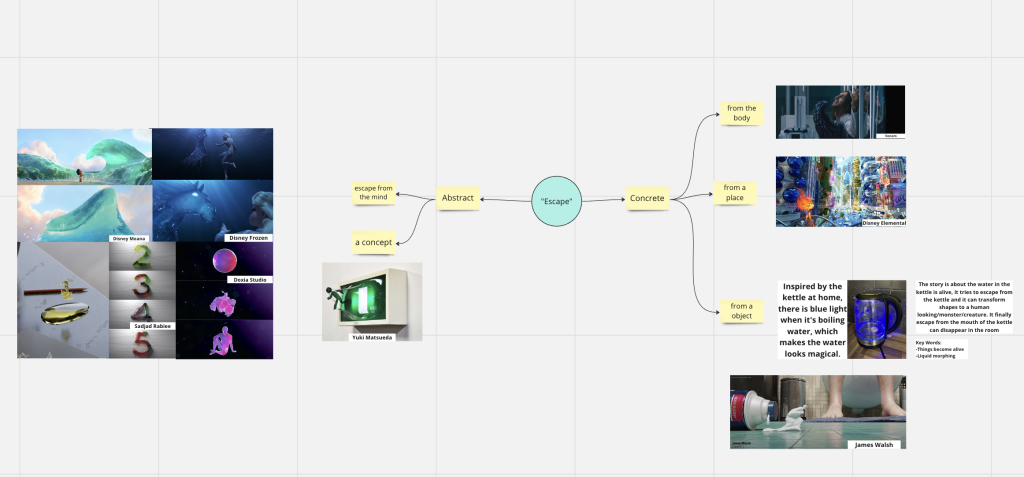Click the "Key Words" text block
This screenshot has width=1024, height=477.
click(x=940, y=349)
